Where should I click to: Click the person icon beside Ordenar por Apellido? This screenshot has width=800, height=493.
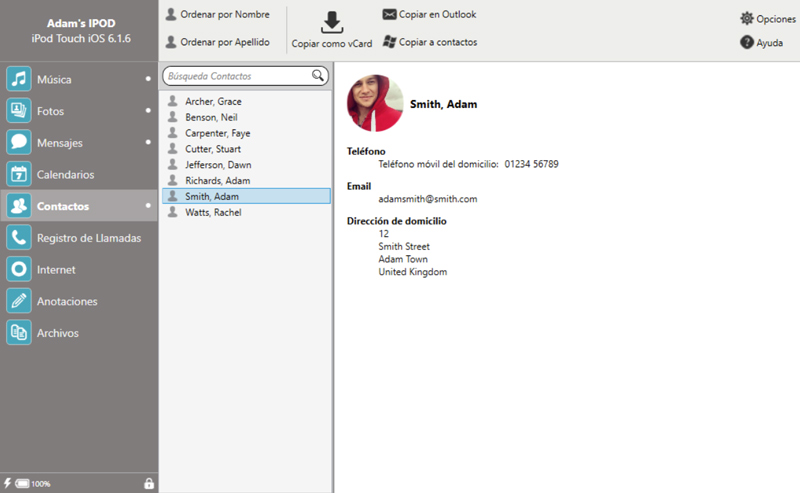point(171,42)
